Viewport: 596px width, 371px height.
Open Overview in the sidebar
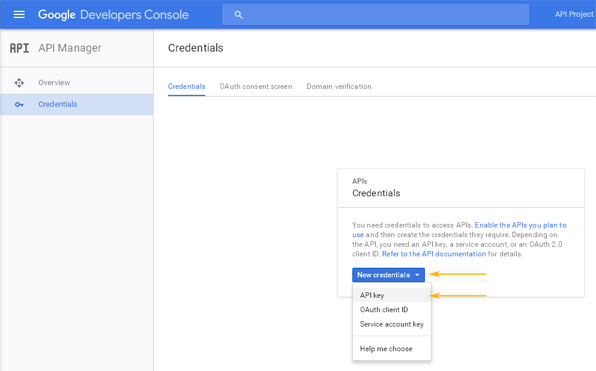(77, 83)
